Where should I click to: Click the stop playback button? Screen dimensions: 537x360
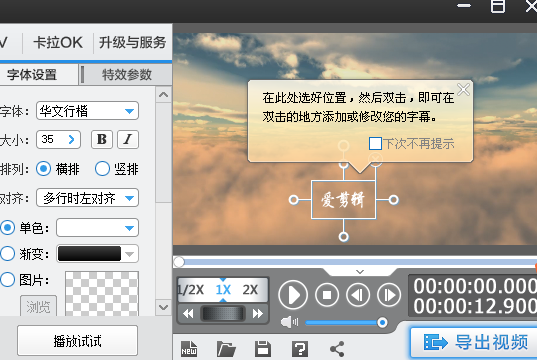327,295
